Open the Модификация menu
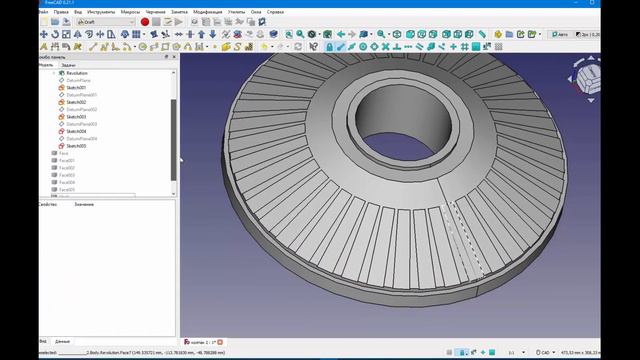Image resolution: width=640 pixels, height=360 pixels. [208, 12]
